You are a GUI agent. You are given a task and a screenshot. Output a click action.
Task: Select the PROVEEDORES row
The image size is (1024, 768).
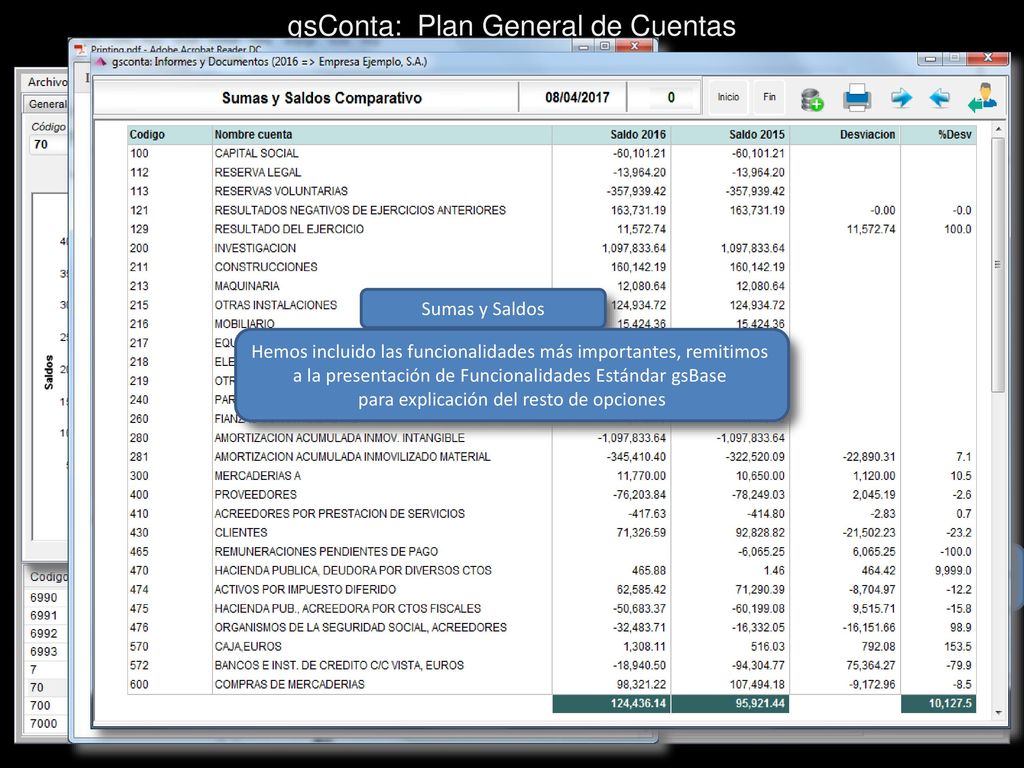coord(552,494)
